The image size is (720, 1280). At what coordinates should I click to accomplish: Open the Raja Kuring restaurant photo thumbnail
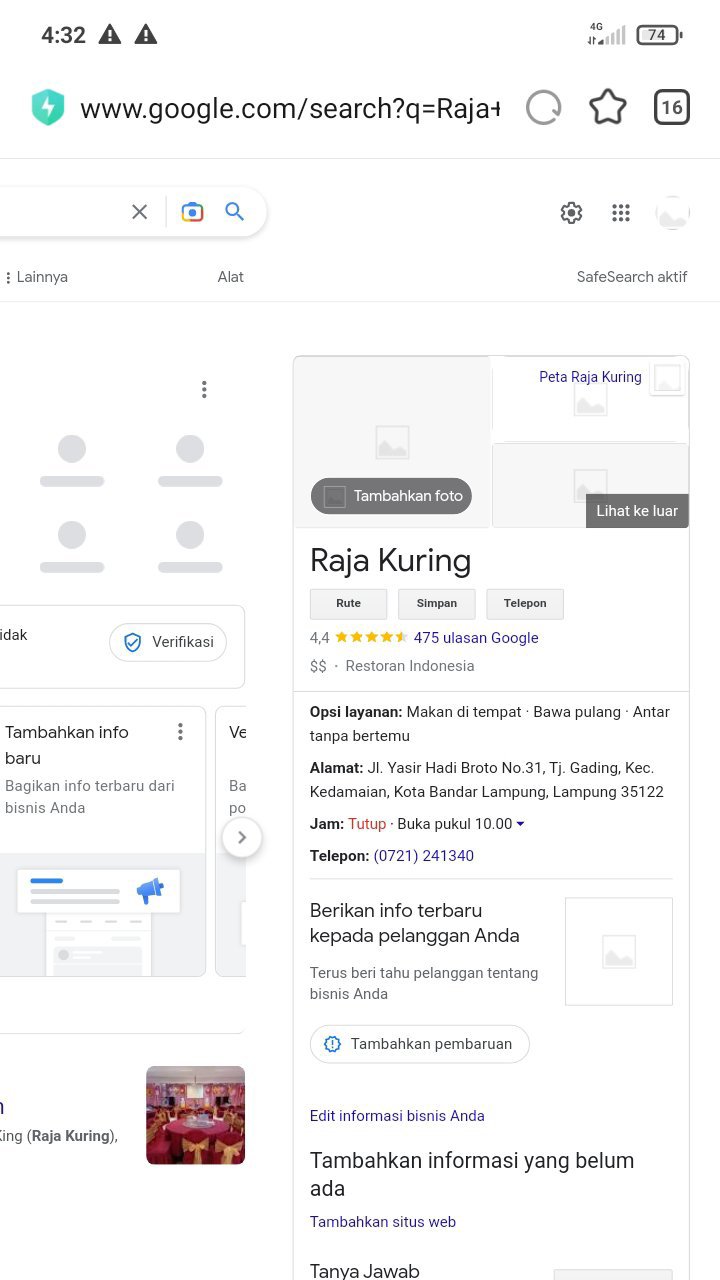pyautogui.click(x=195, y=1115)
